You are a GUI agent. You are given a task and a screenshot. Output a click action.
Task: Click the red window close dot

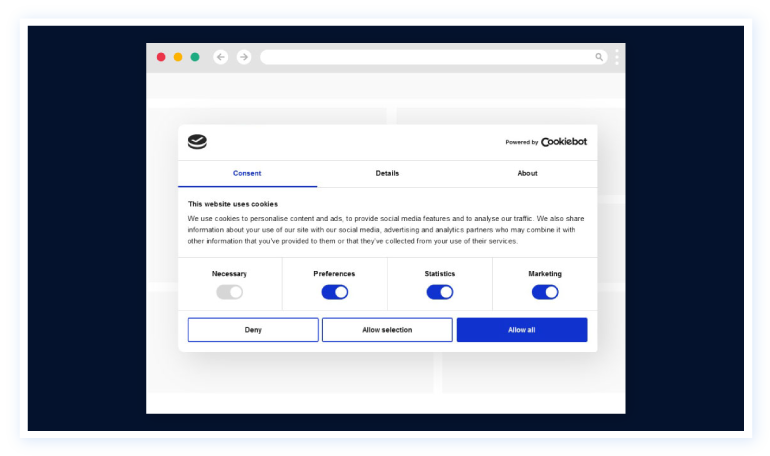(161, 57)
